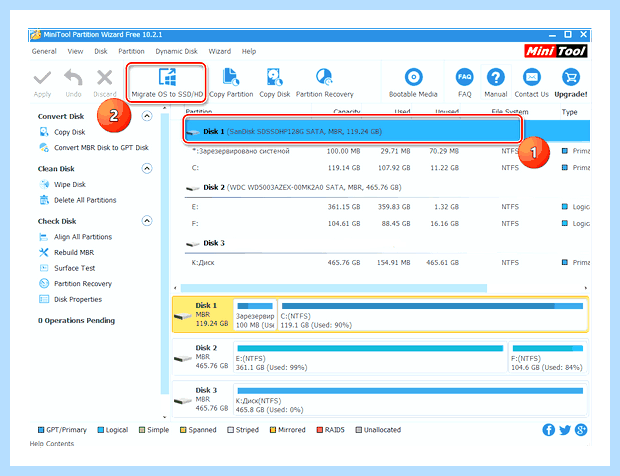Click the K:Диск(NTFS) block in disk map
Viewport: 620px width, 476px height.
(x=410, y=400)
